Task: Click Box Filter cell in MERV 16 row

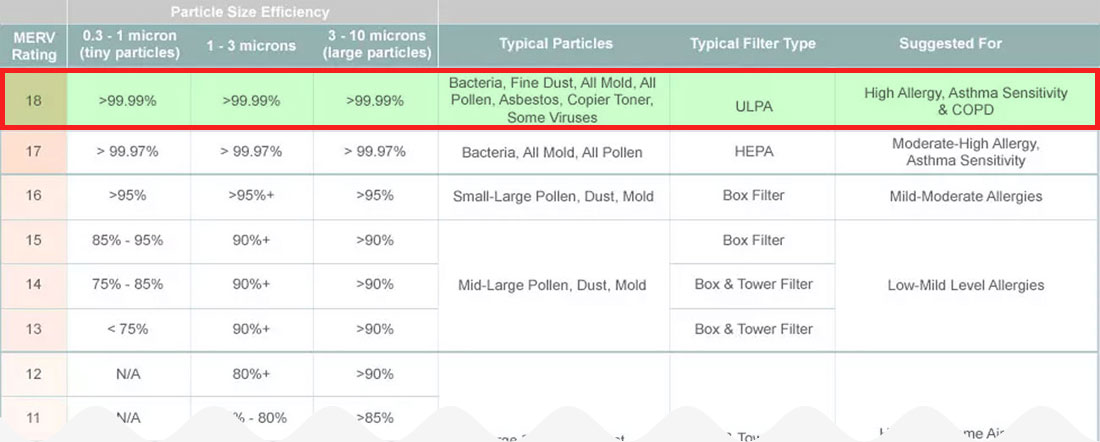Action: (x=753, y=196)
